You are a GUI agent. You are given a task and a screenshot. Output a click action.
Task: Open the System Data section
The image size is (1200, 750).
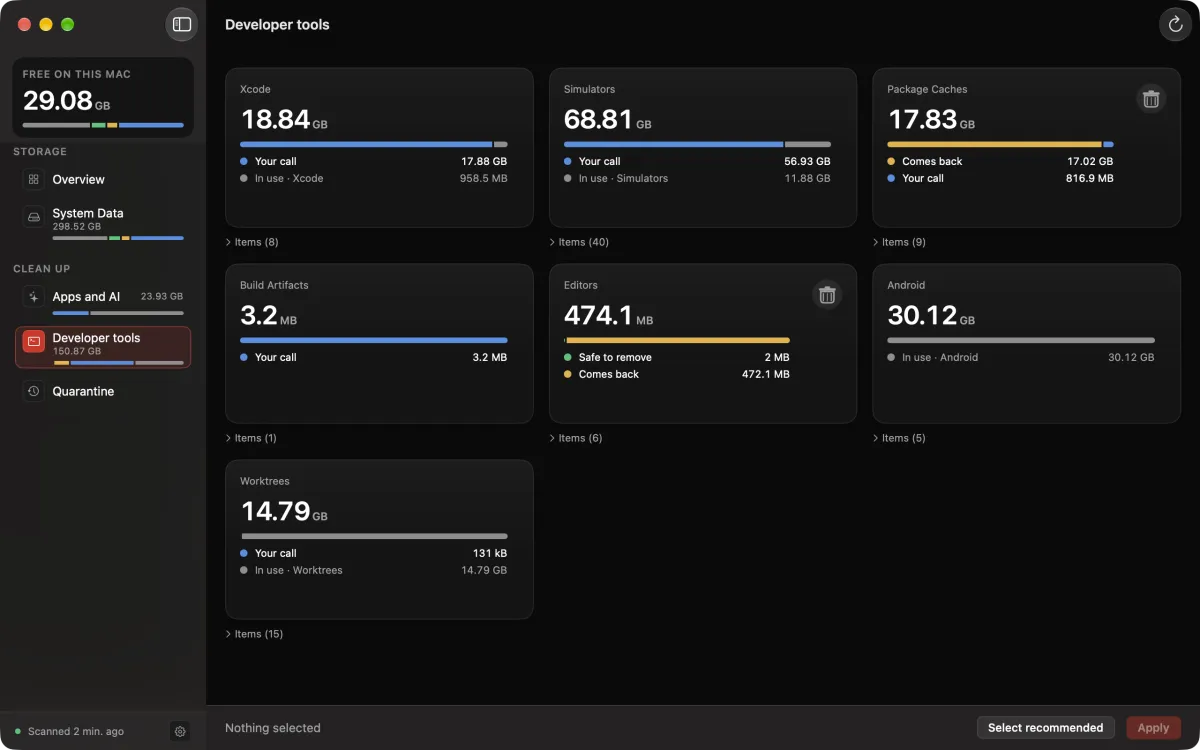tap(103, 222)
